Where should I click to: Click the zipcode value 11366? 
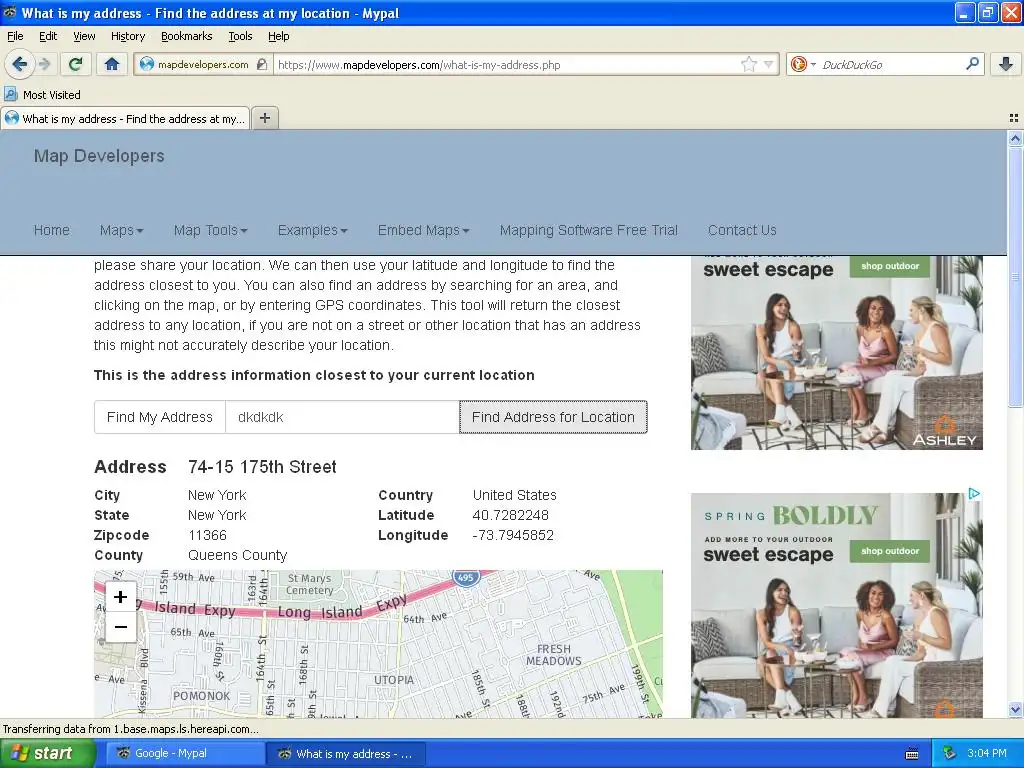(x=207, y=536)
